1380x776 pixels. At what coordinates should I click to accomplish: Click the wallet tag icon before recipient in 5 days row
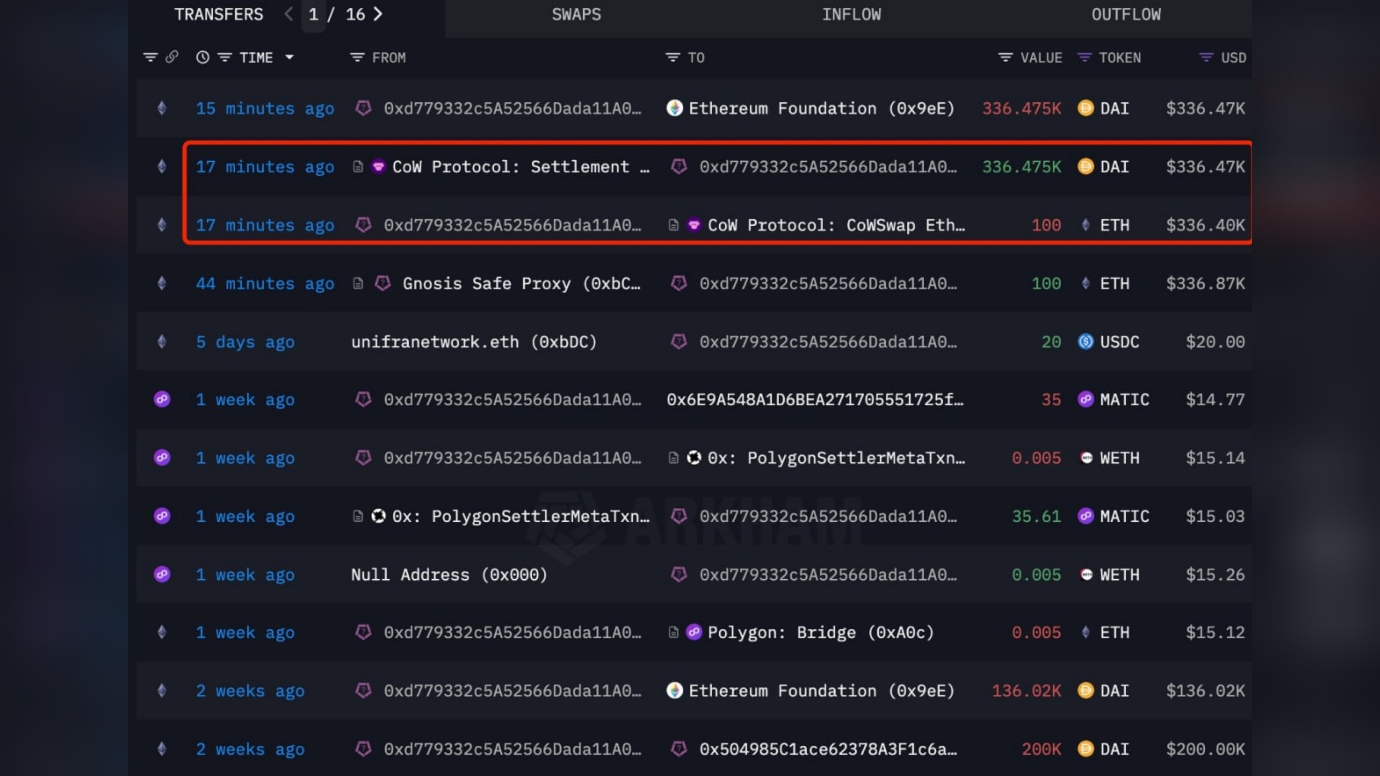pyautogui.click(x=679, y=342)
